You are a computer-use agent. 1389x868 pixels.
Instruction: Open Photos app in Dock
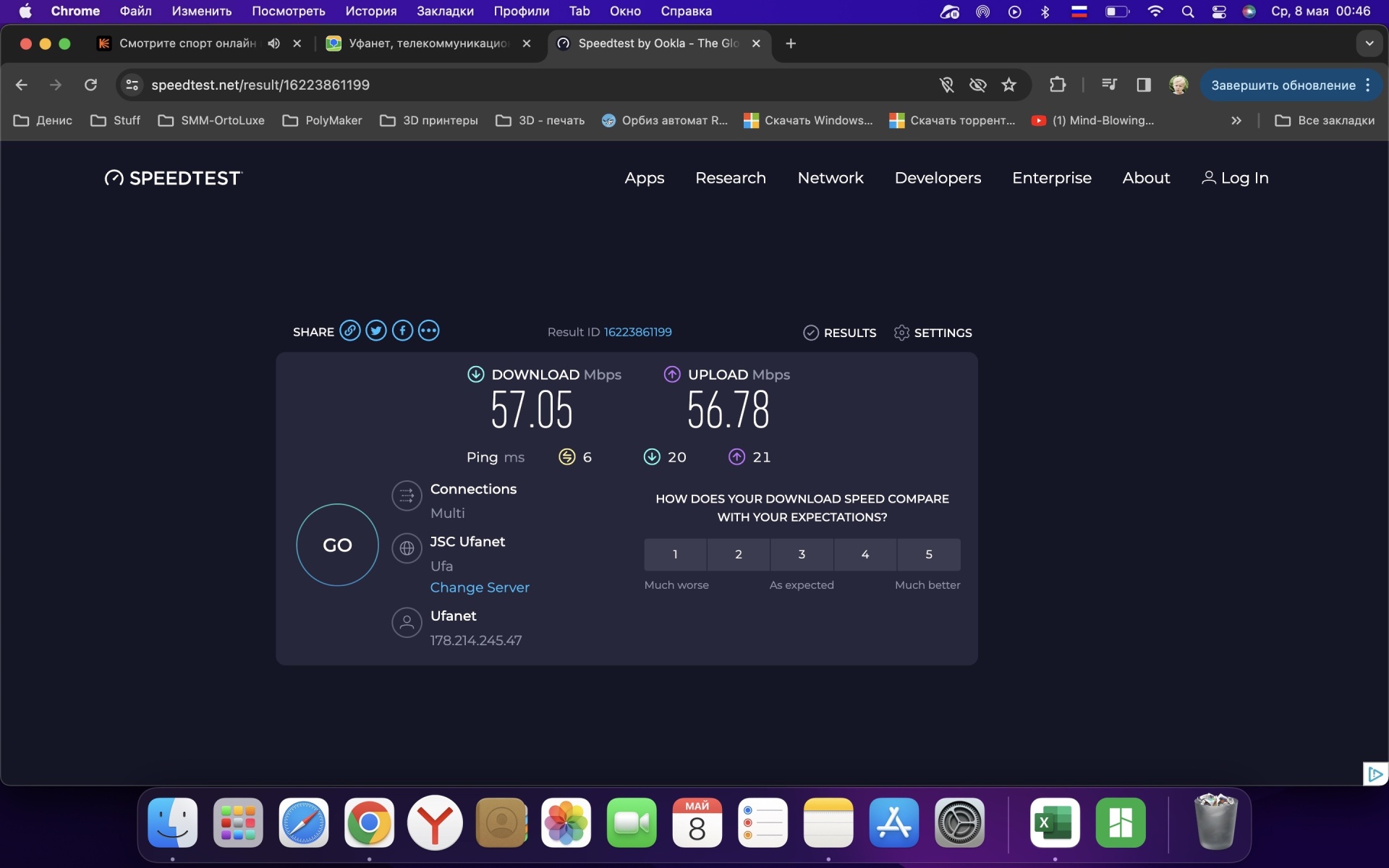(566, 823)
